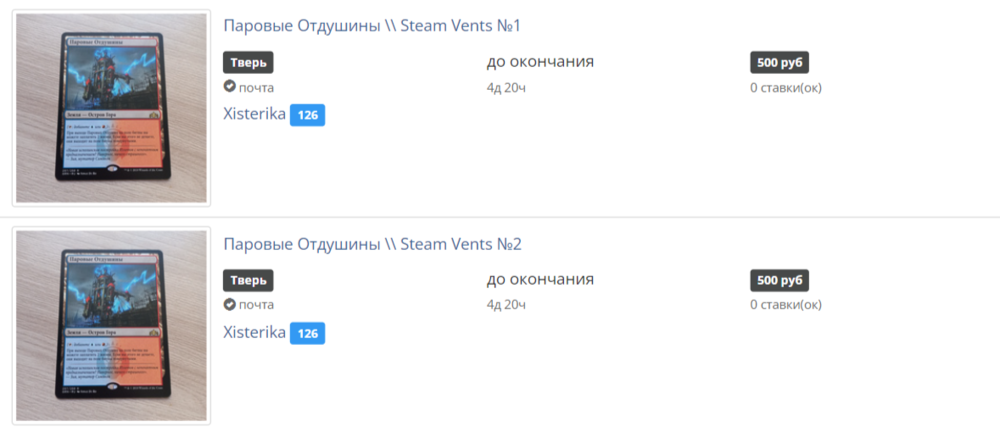Visit seller Xisterika's profile from lot №1
This screenshot has width=1000, height=432.
coord(254,115)
